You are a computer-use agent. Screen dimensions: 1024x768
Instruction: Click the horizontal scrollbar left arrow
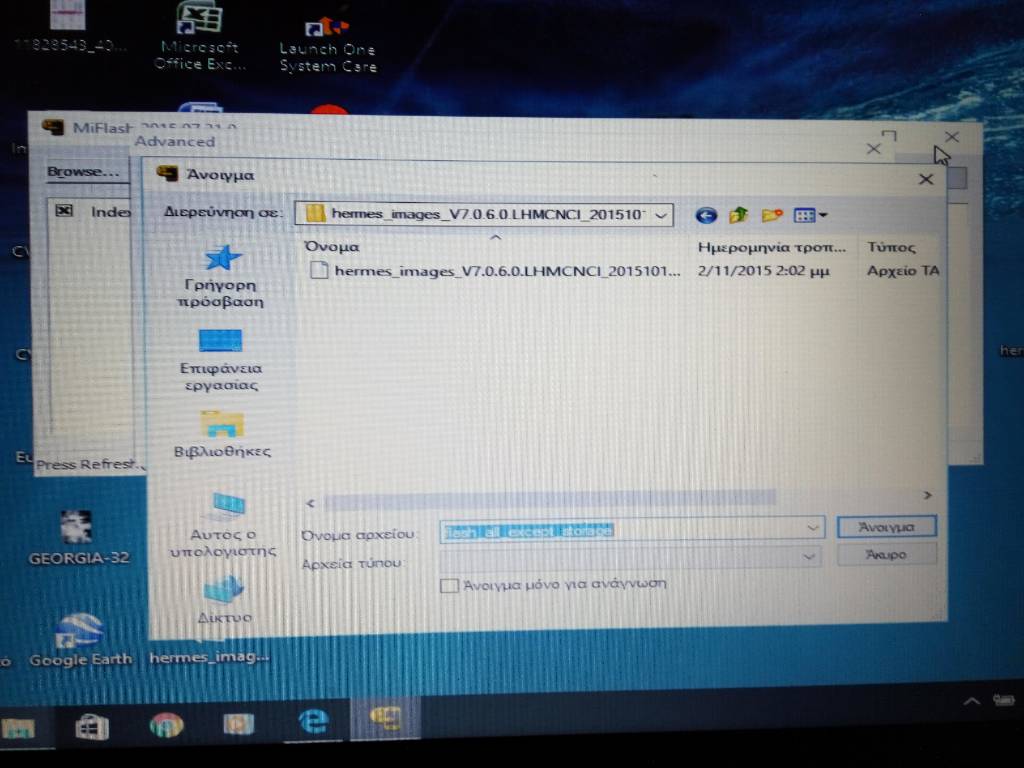[311, 503]
